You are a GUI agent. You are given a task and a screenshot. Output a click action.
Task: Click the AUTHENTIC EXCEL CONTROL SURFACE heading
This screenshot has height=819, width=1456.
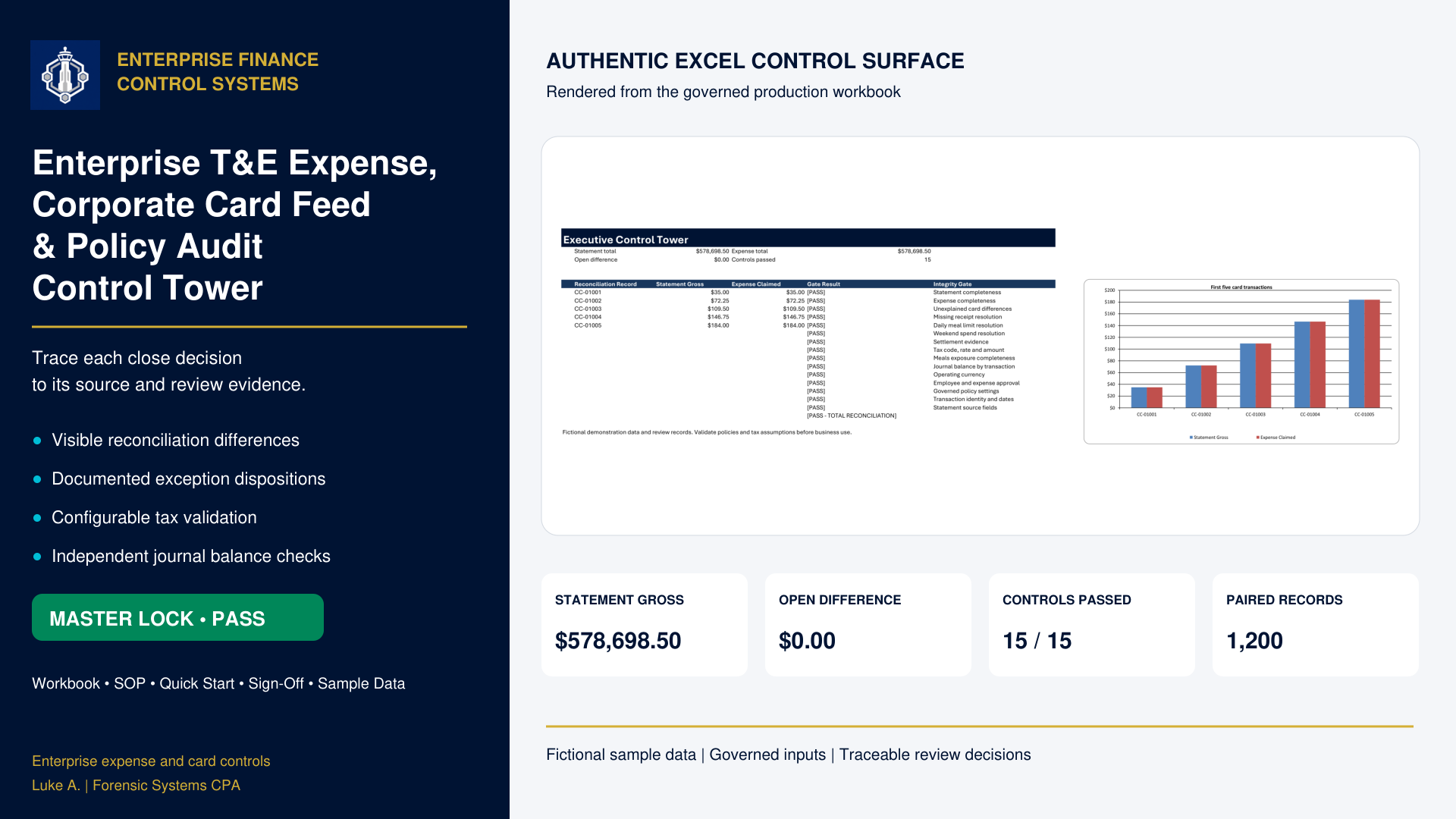coord(755,61)
